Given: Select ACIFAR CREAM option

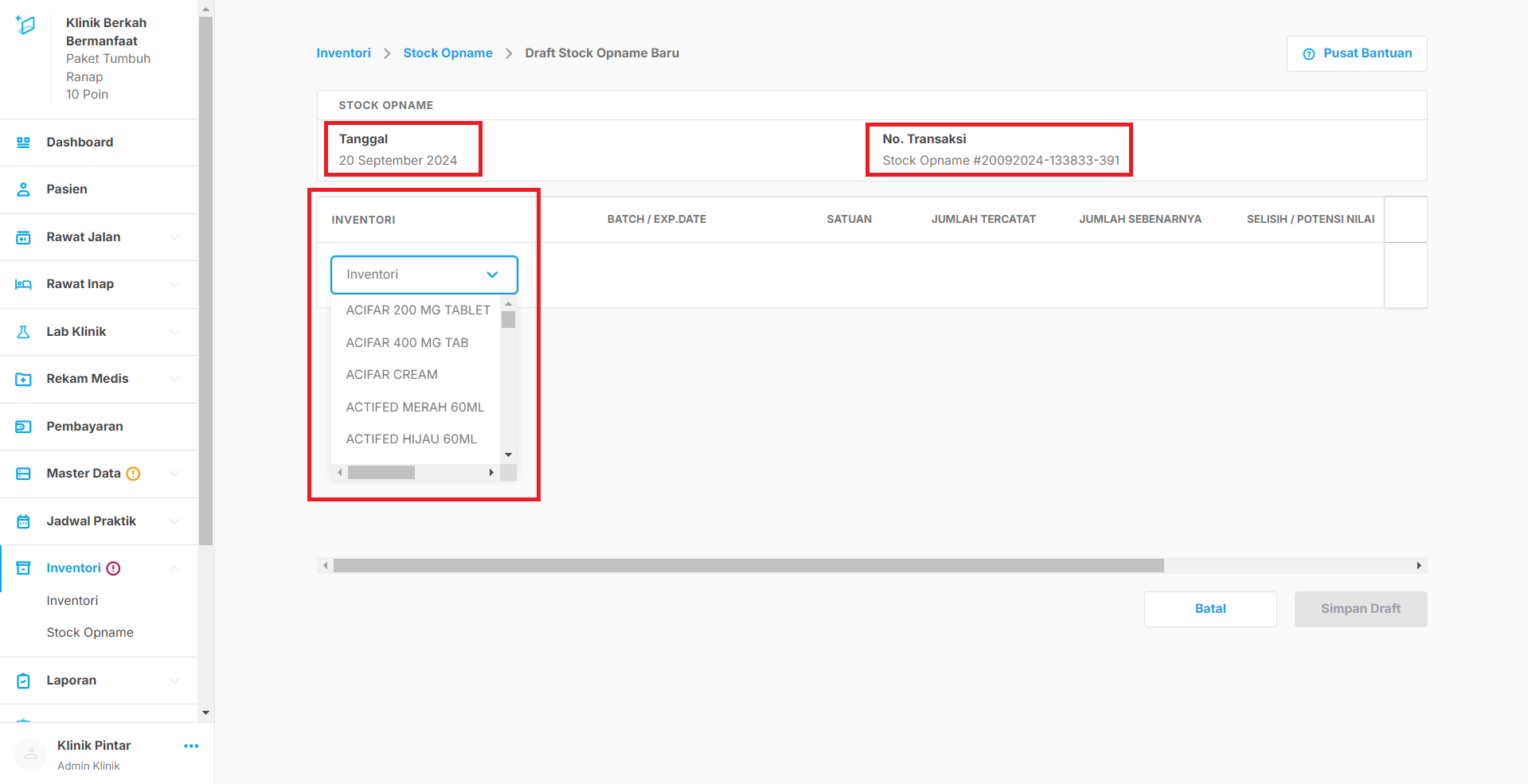Looking at the screenshot, I should tap(392, 375).
